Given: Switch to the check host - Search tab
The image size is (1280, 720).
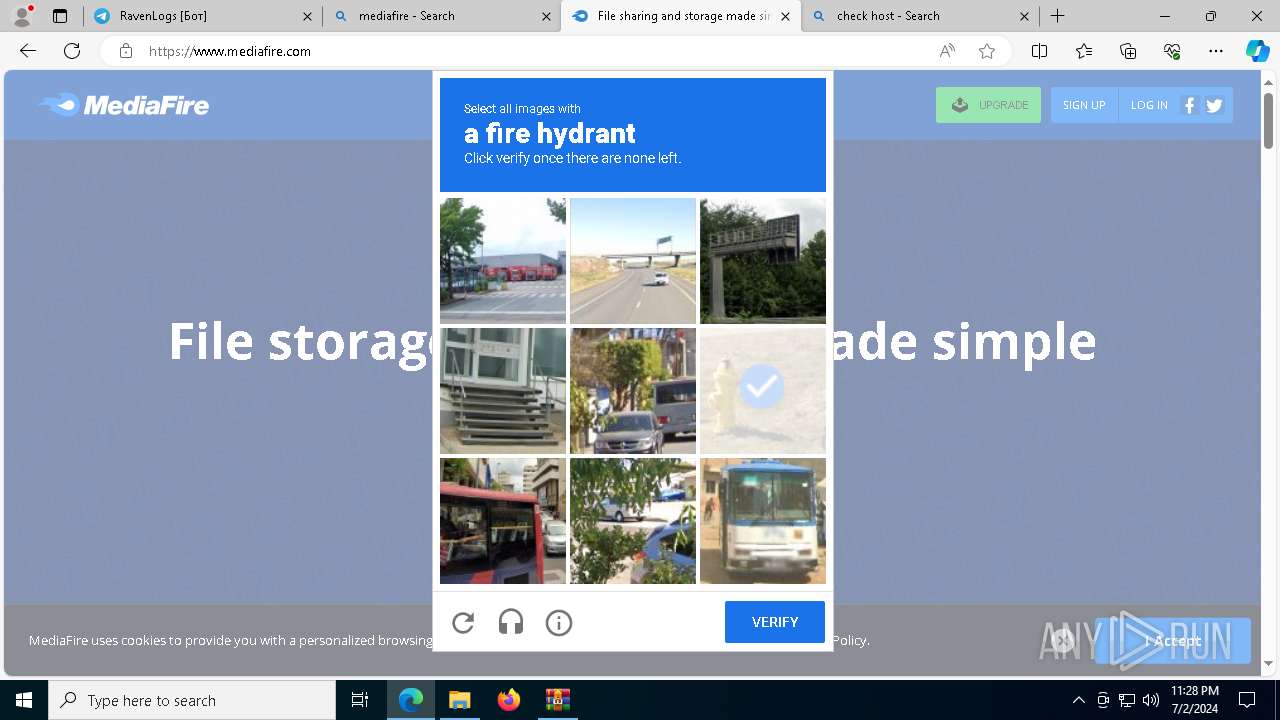Looking at the screenshot, I should 920,16.
